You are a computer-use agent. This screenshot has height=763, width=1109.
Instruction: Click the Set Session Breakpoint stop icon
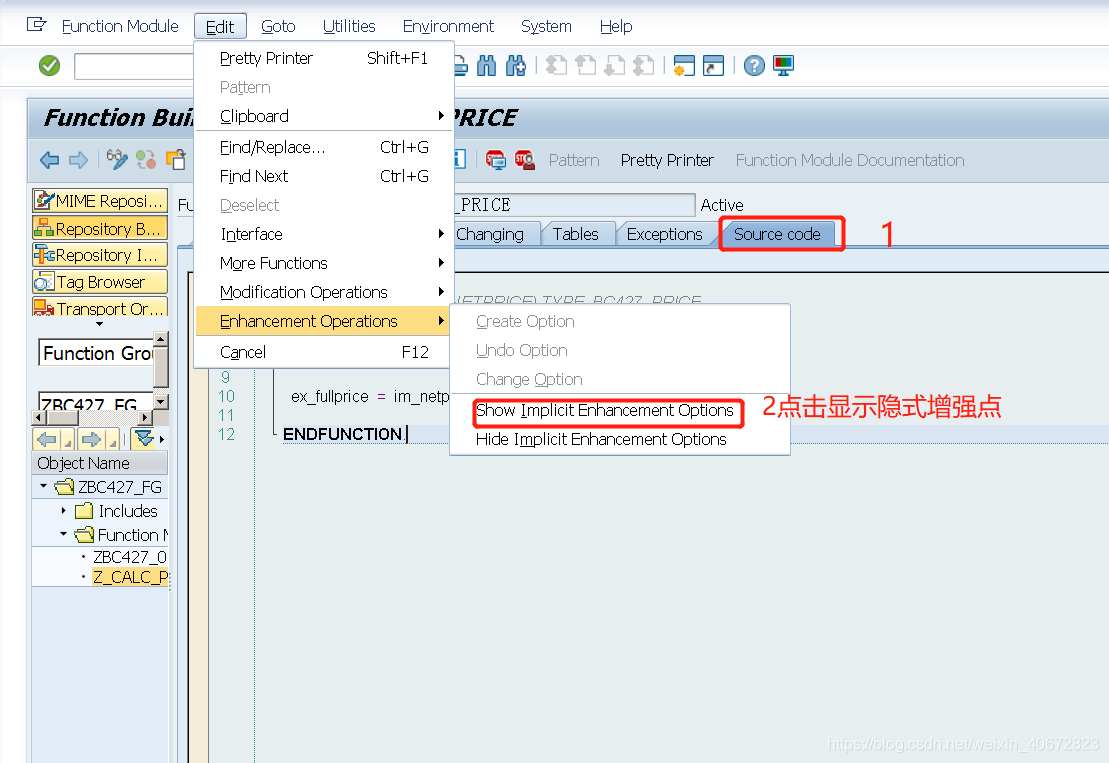pyautogui.click(x=495, y=160)
